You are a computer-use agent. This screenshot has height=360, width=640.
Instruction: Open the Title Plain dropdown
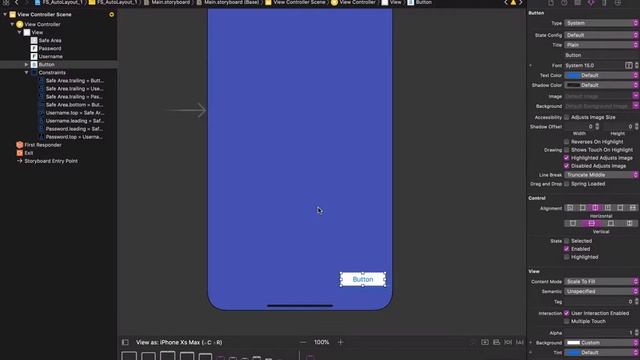(x=601, y=45)
